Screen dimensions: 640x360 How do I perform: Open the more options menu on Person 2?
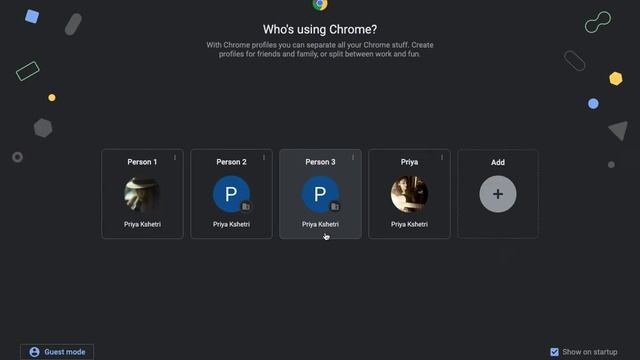tap(264, 158)
